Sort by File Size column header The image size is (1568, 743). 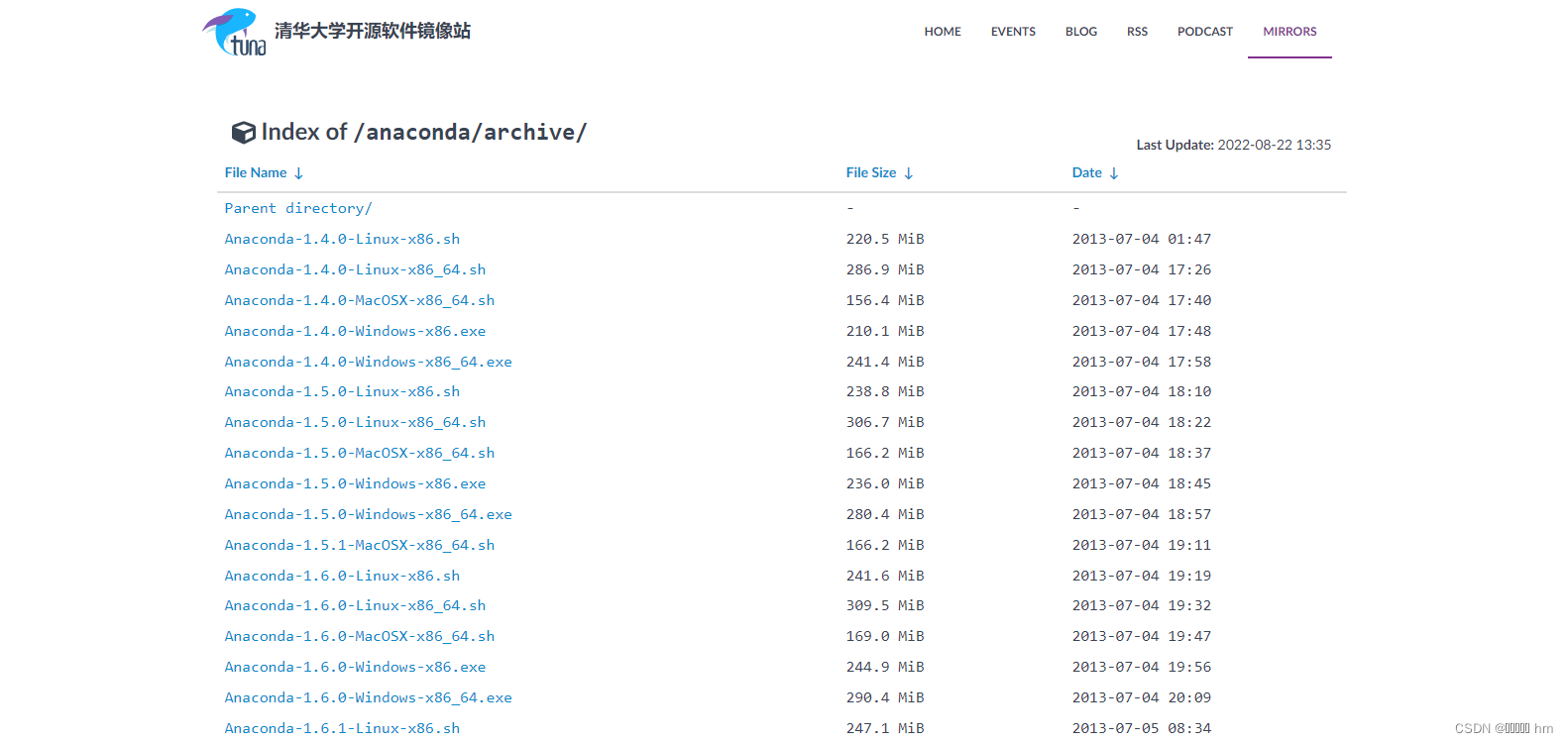point(871,172)
